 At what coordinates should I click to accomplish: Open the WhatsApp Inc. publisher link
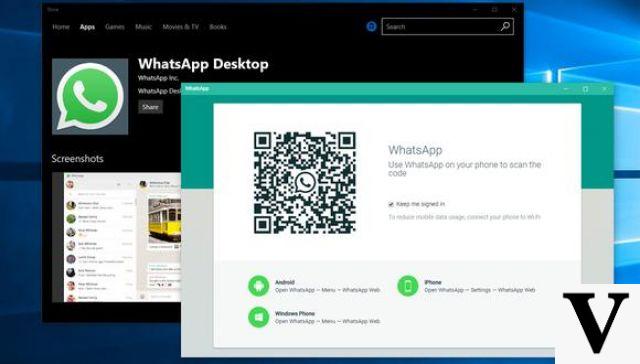158,78
